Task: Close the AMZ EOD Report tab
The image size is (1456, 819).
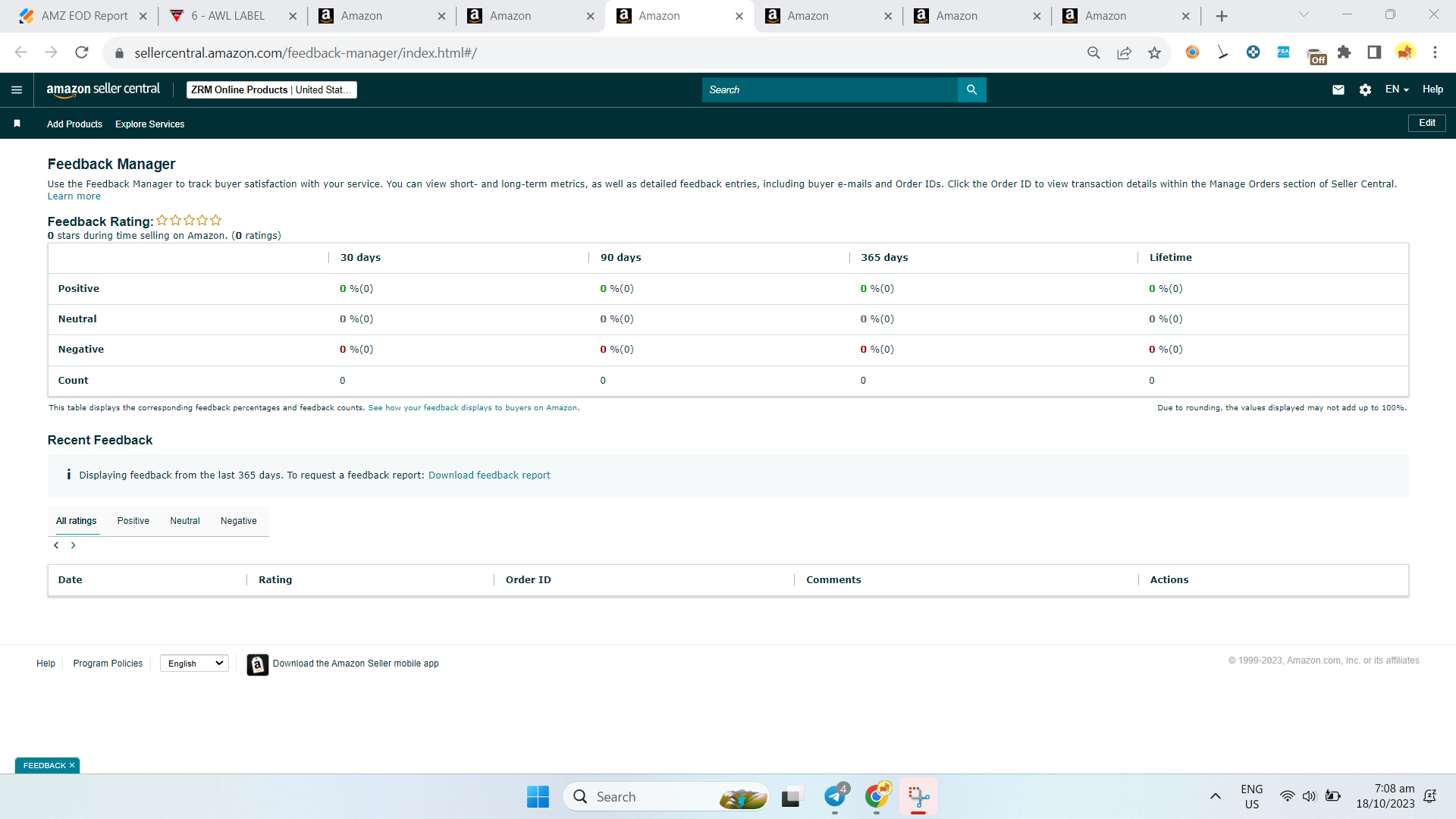Action: 143,16
